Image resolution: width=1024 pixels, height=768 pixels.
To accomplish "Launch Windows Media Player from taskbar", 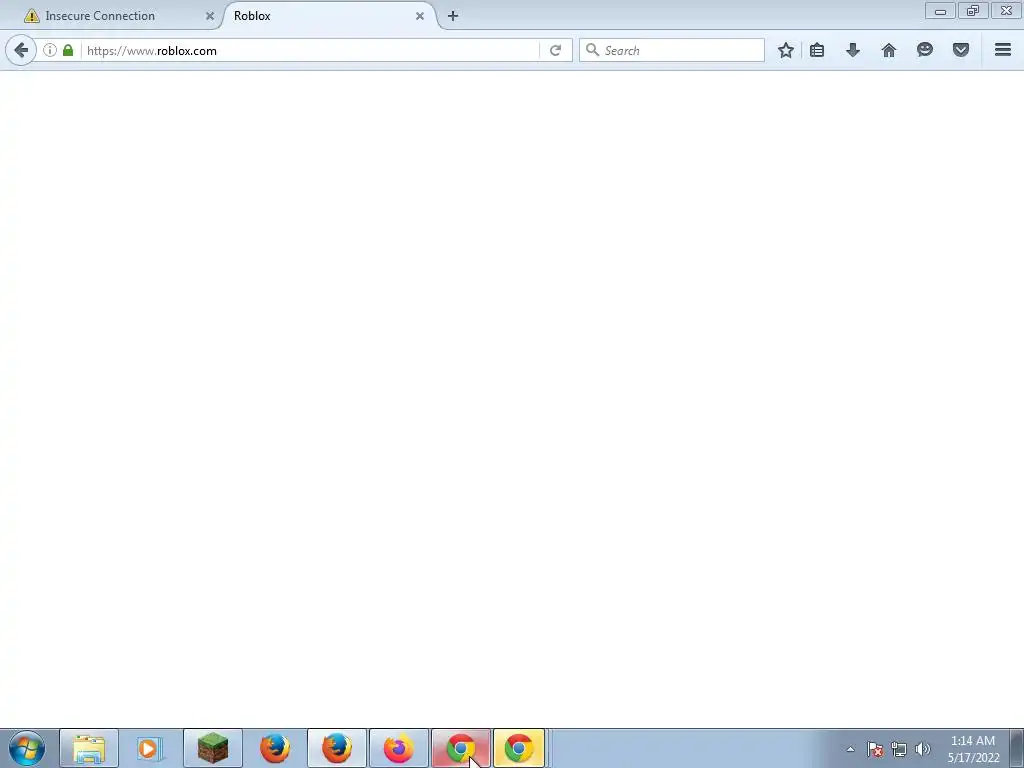I will point(150,748).
